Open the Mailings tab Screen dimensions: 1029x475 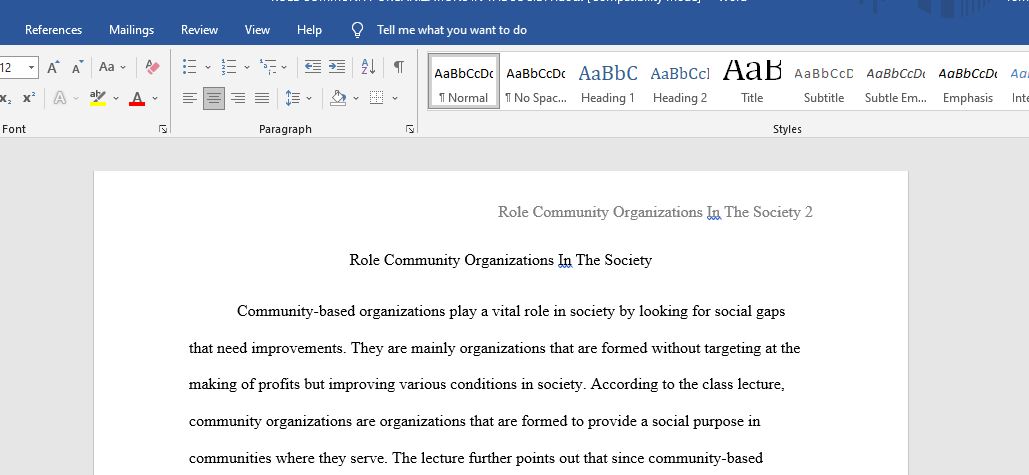click(x=132, y=30)
